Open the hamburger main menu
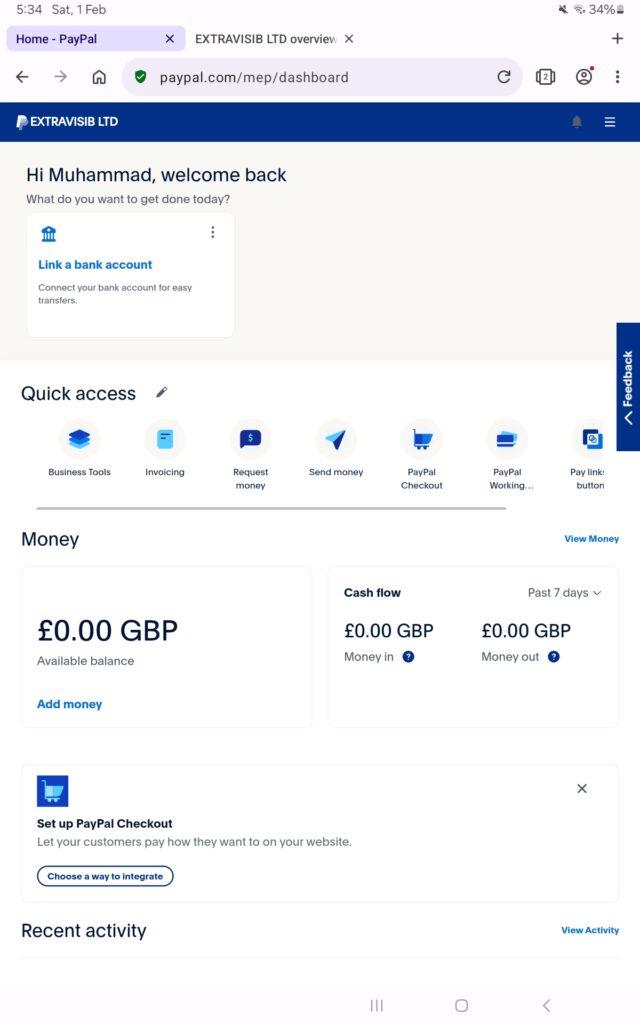Viewport: 640px width, 1024px height. tap(610, 122)
